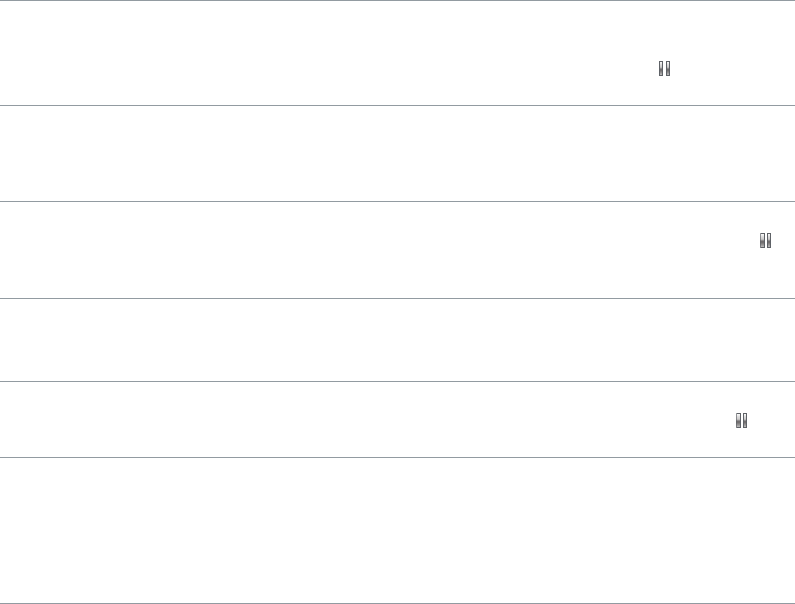Click the left bar of first row's icon
This screenshot has height=604, width=795.
pos(662,69)
